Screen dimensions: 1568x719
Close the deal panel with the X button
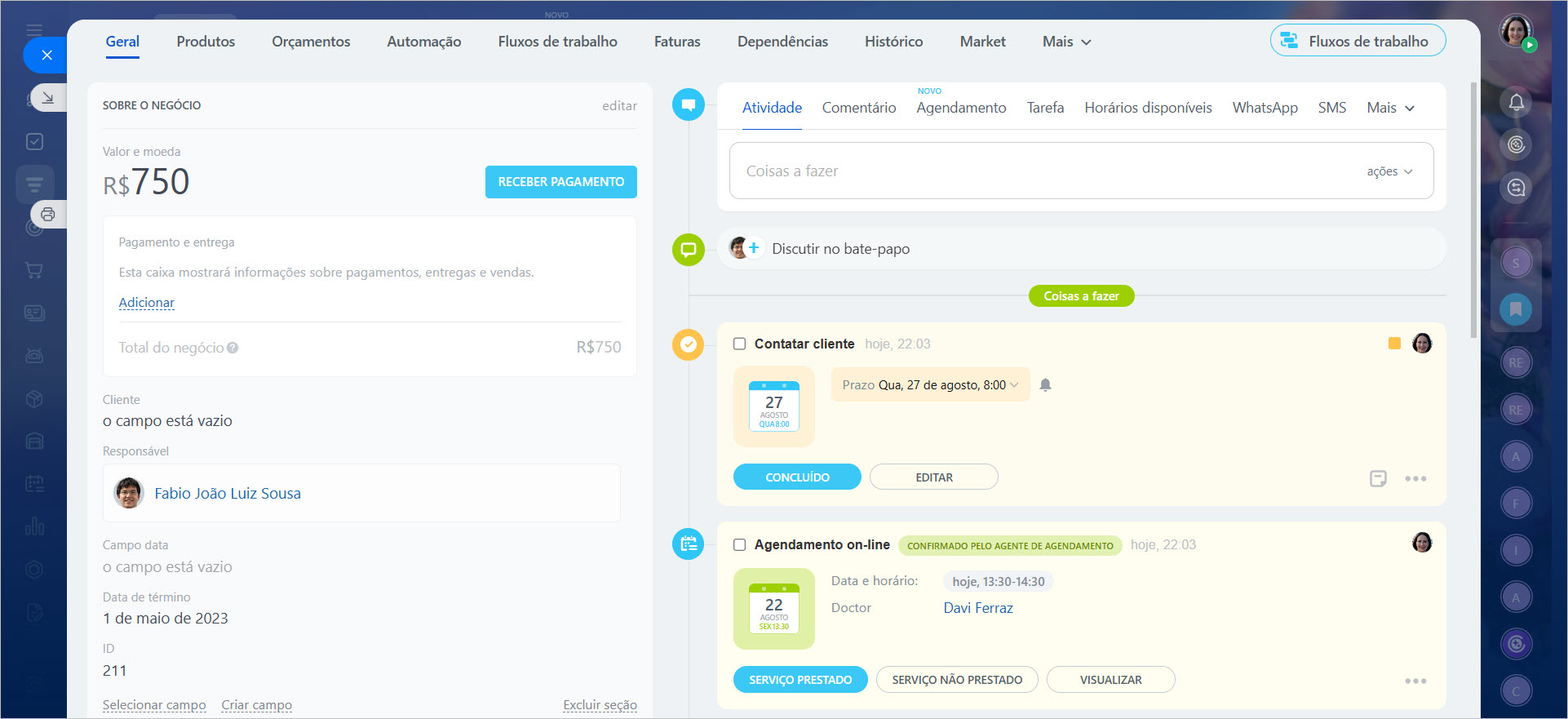coord(47,55)
